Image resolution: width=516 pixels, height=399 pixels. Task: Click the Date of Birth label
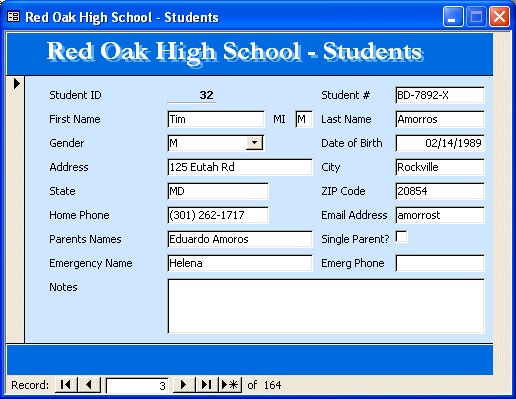coord(352,143)
